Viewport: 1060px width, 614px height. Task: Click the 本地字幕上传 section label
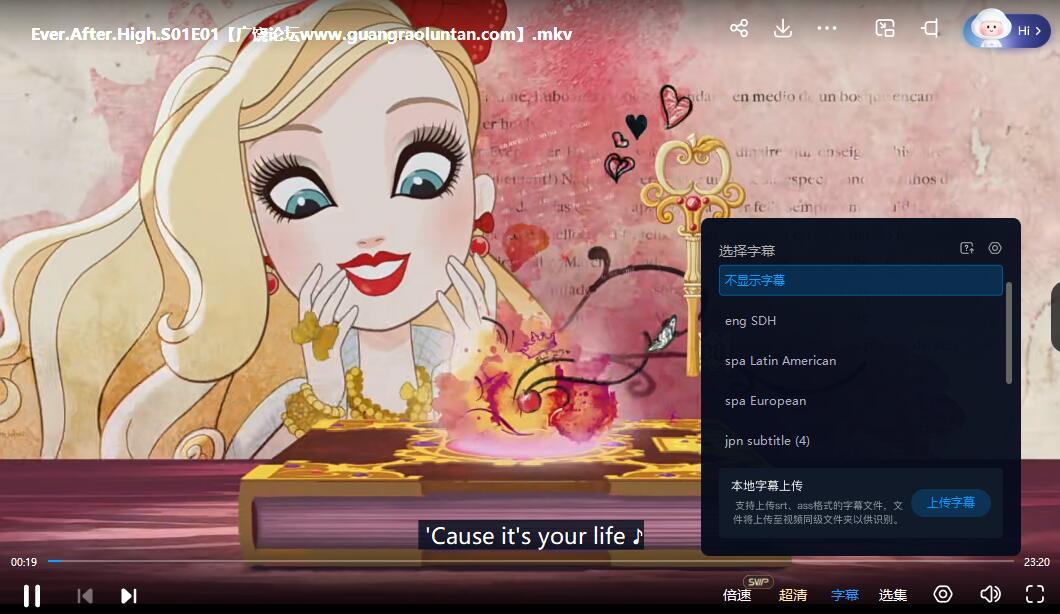[767, 486]
